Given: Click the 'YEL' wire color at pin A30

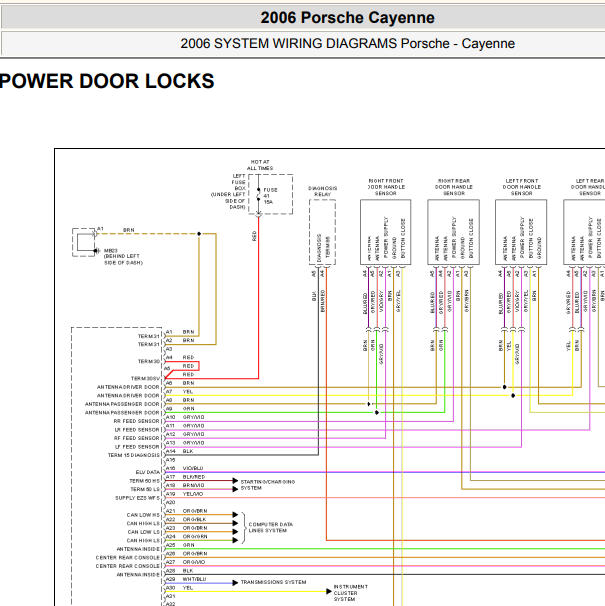Looking at the screenshot, I should (x=187, y=588).
